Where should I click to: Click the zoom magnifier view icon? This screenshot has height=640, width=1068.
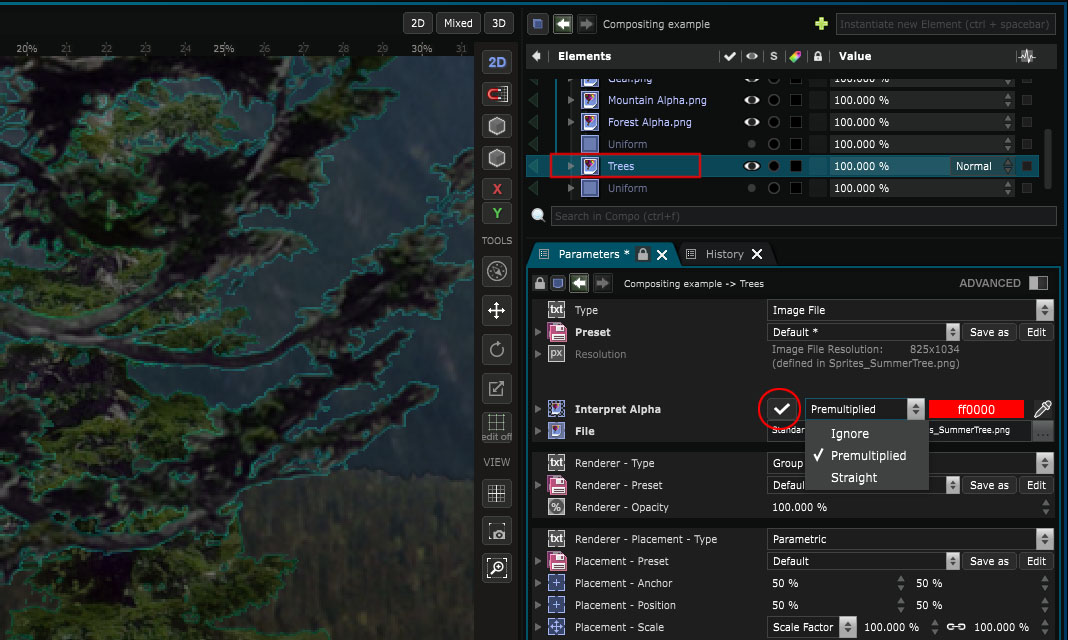(x=497, y=568)
